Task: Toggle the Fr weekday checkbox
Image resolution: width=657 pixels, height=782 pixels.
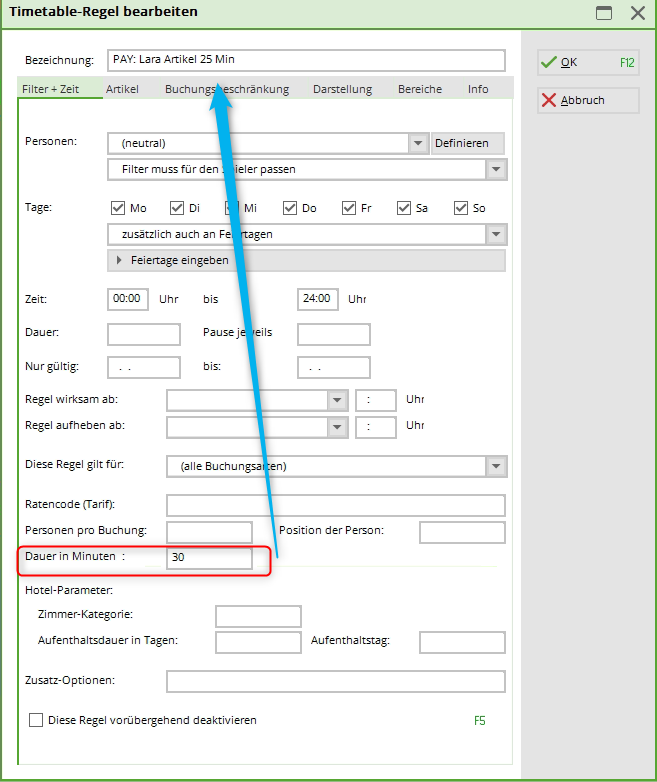Action: point(349,208)
